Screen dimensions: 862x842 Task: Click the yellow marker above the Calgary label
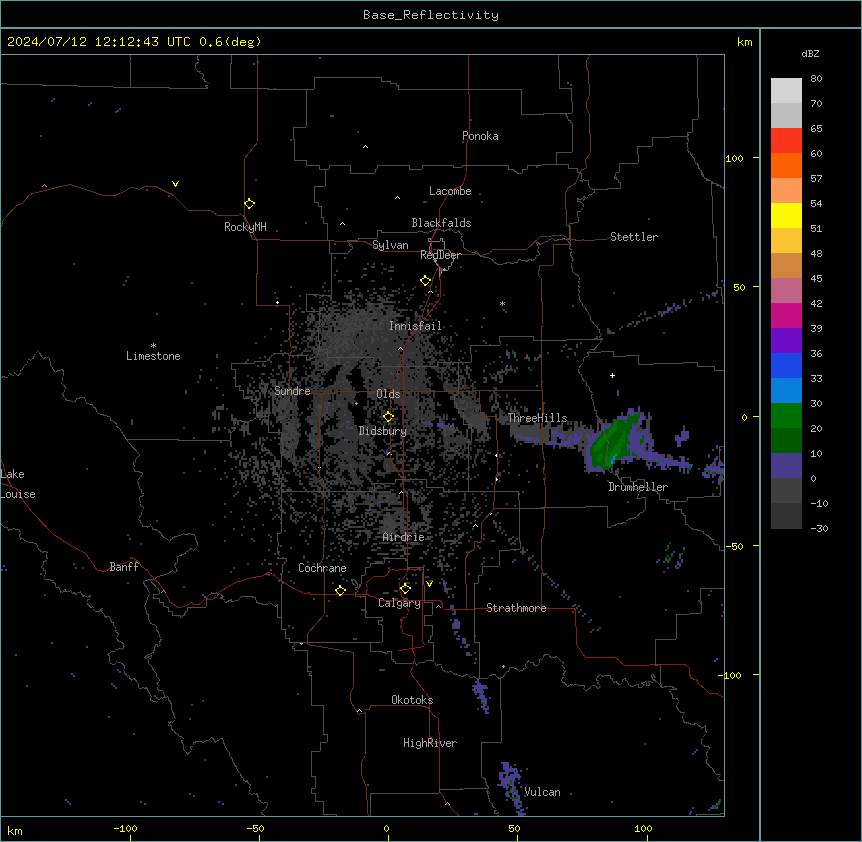pyautogui.click(x=405, y=589)
